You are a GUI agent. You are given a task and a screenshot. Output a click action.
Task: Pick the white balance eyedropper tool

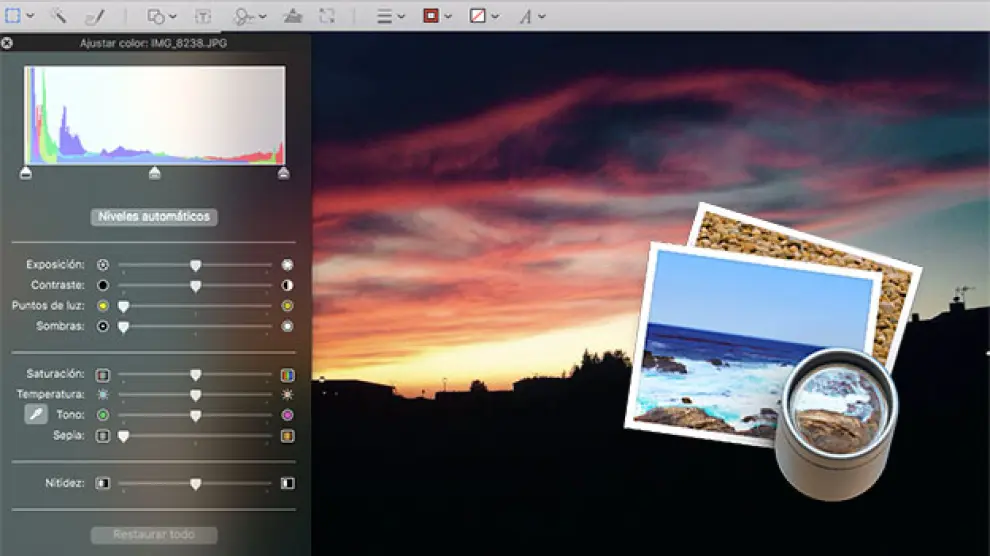pos(36,414)
